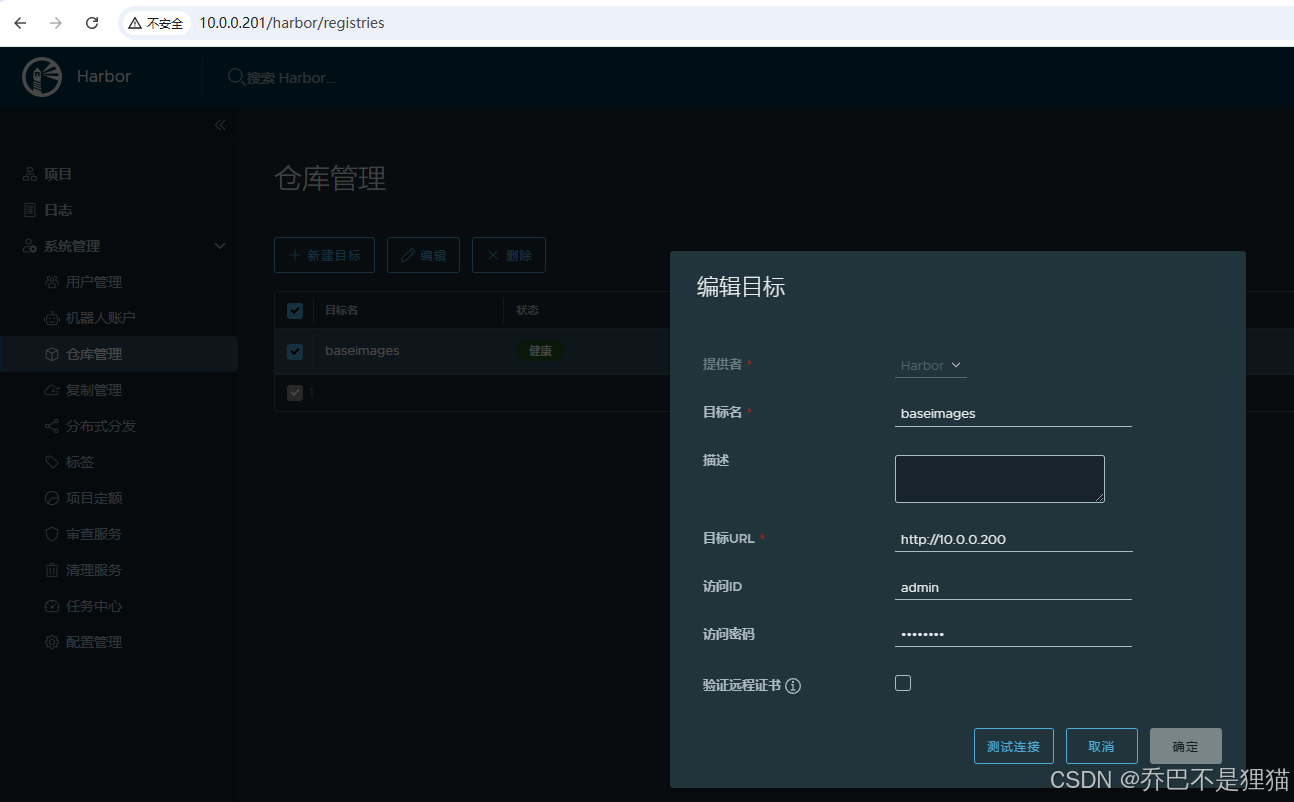Image resolution: width=1294 pixels, height=802 pixels.
Task: Click the 分布式分发 share icon
Action: [x=52, y=426]
